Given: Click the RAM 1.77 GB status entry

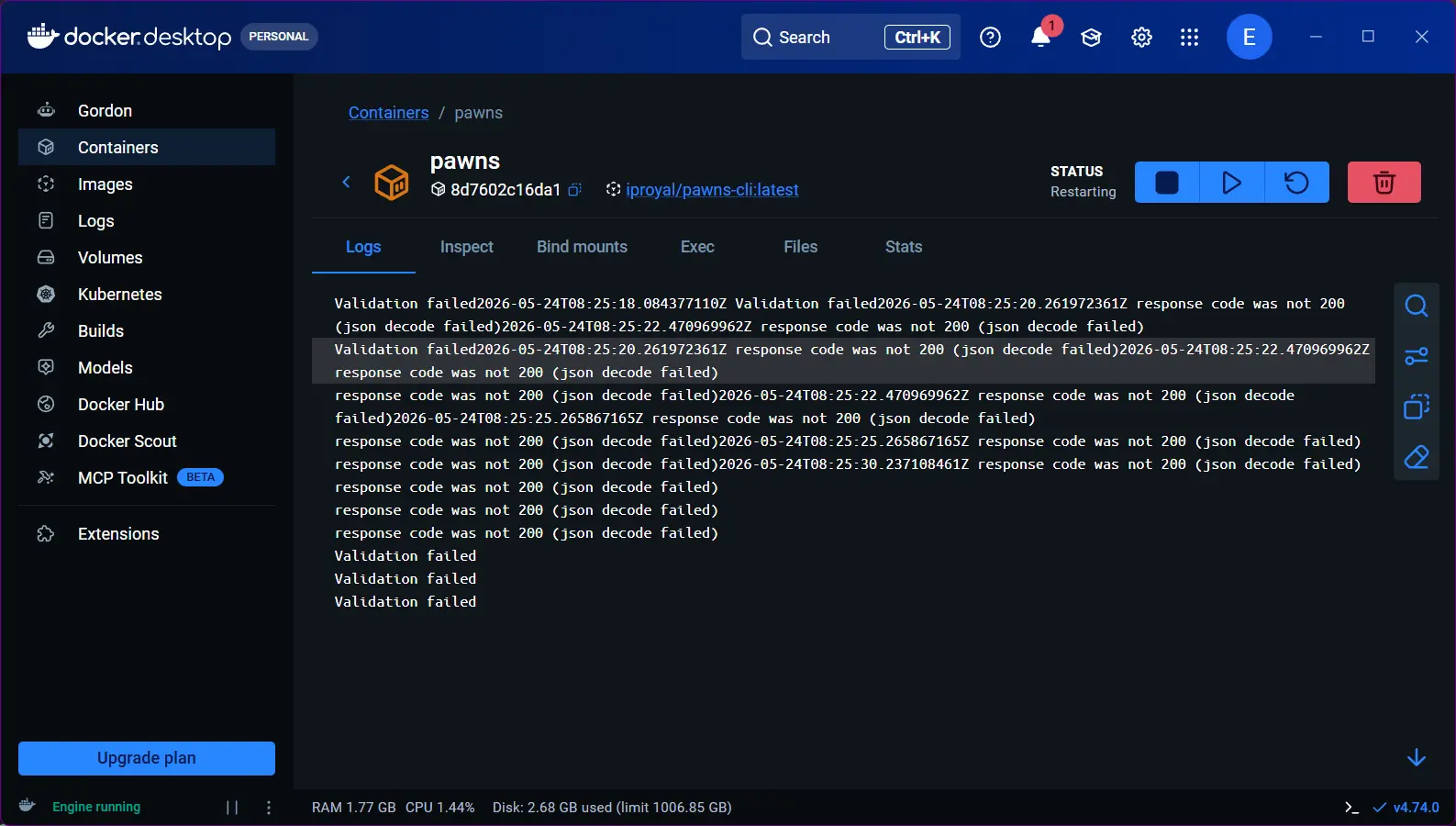Looking at the screenshot, I should pos(354,808).
